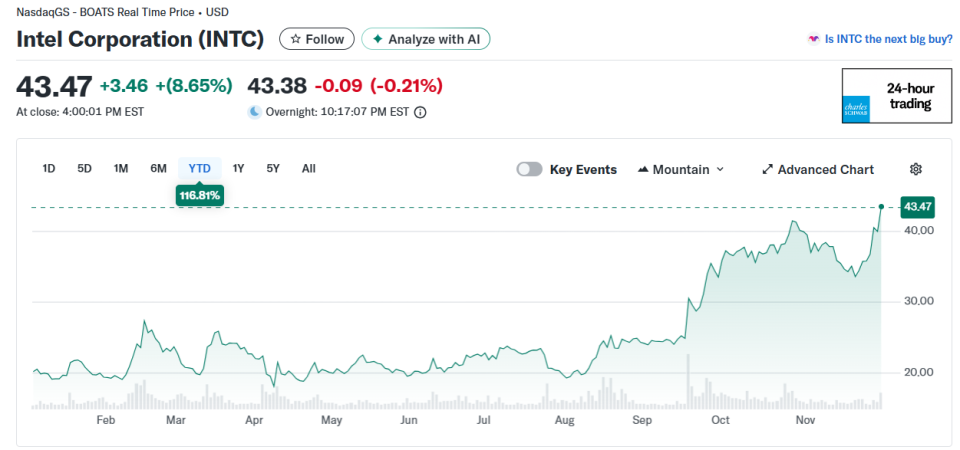The height and width of the screenshot is (450, 960).
Task: Click the Analyze with AI sparkle icon
Action: coord(377,39)
